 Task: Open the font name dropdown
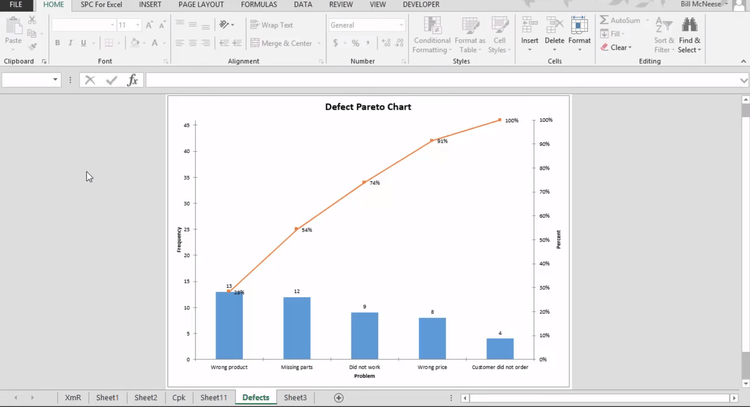tap(112, 25)
